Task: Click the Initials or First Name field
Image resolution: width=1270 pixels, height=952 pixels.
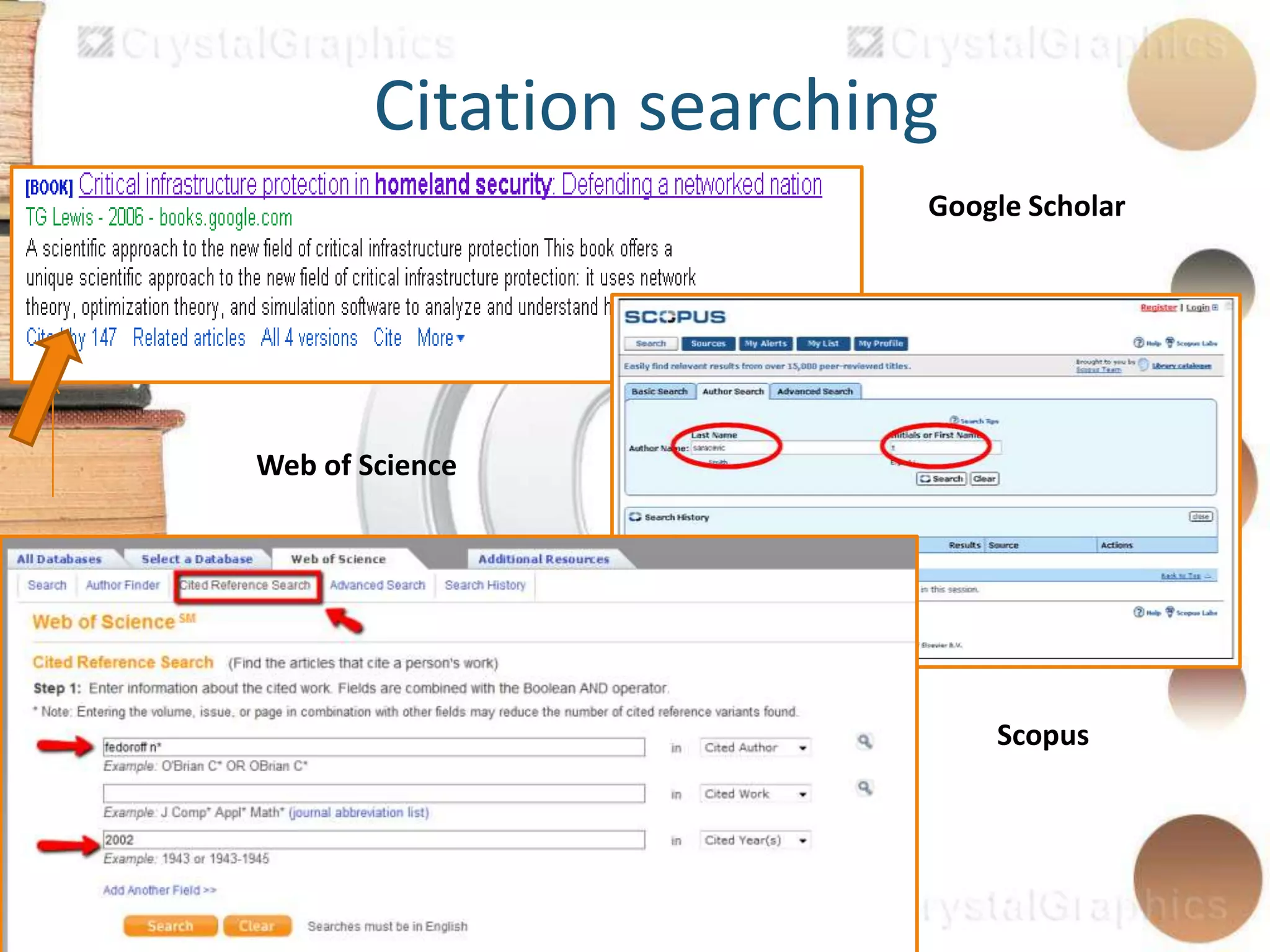Action: coord(945,447)
